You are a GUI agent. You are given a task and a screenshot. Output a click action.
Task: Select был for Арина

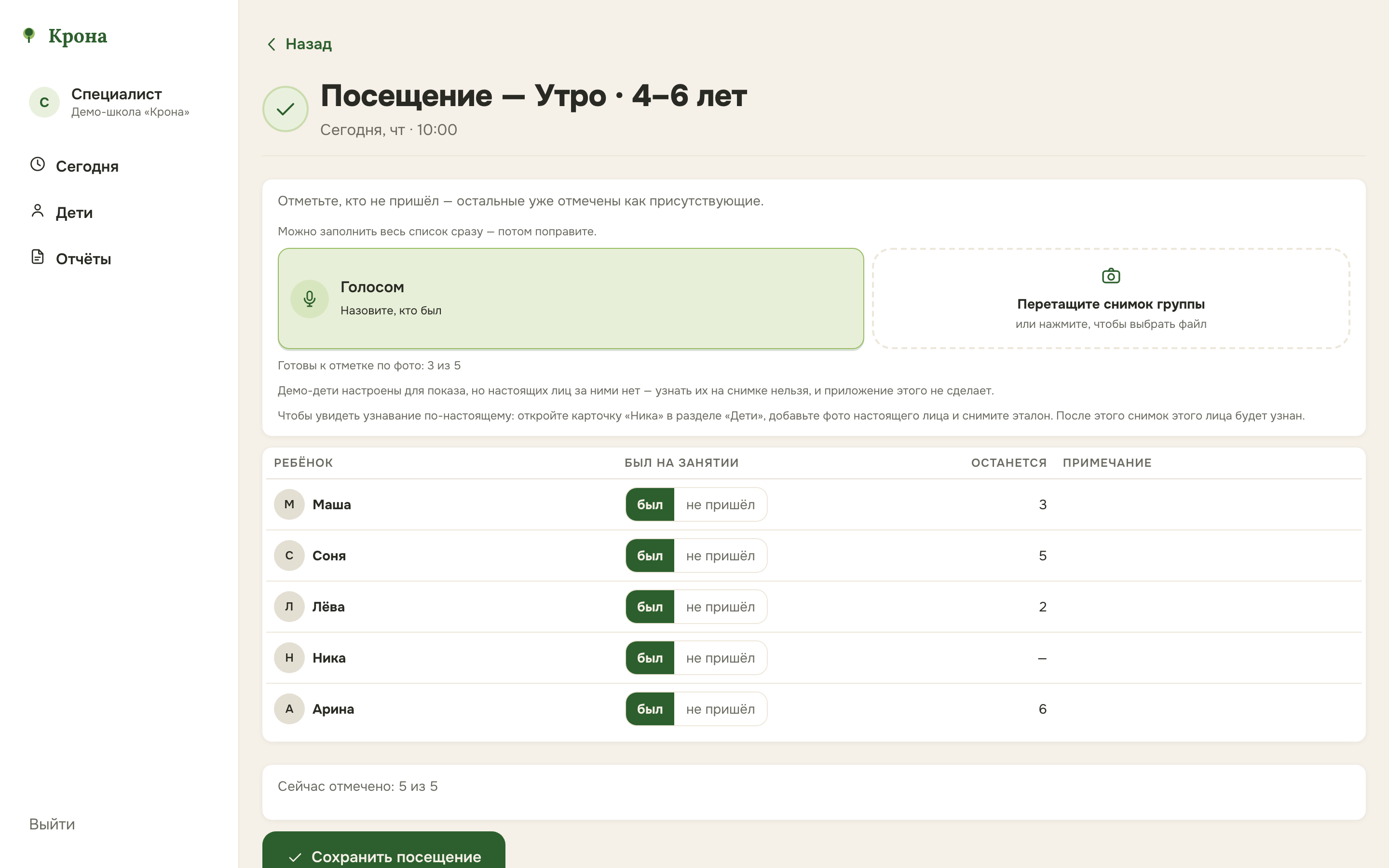tap(650, 709)
